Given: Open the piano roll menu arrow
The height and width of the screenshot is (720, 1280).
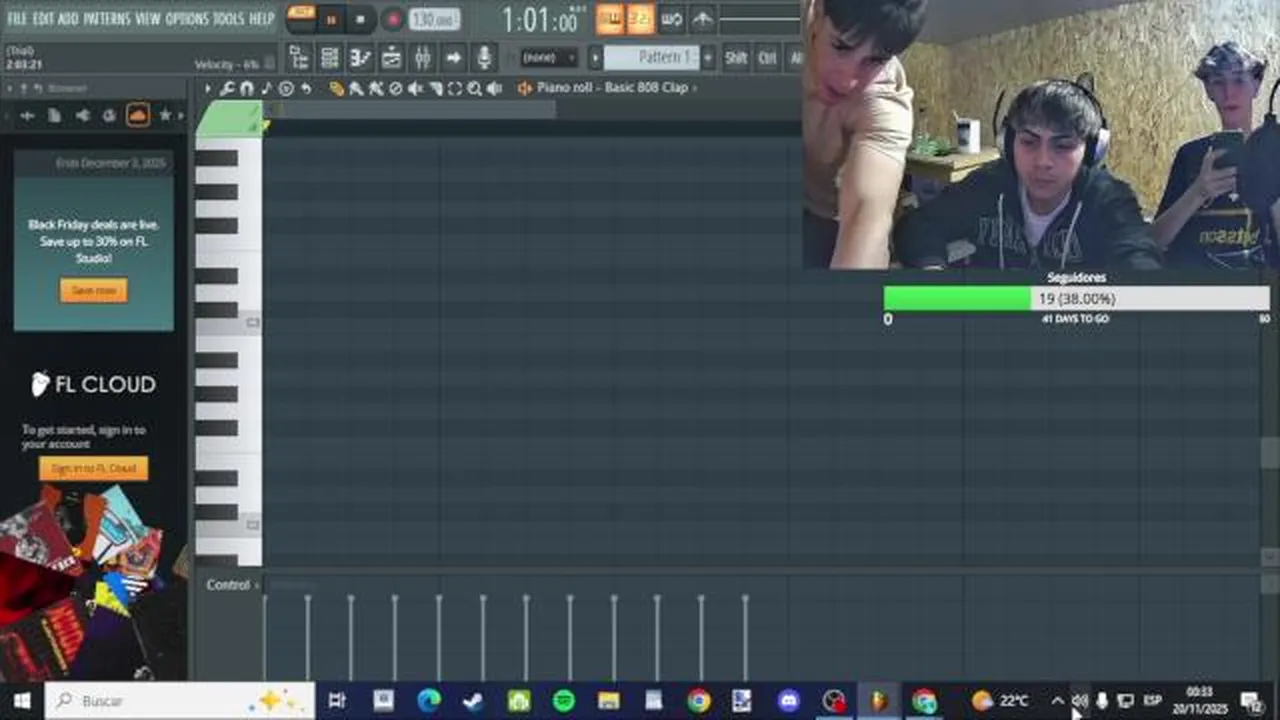Looking at the screenshot, I should point(208,88).
